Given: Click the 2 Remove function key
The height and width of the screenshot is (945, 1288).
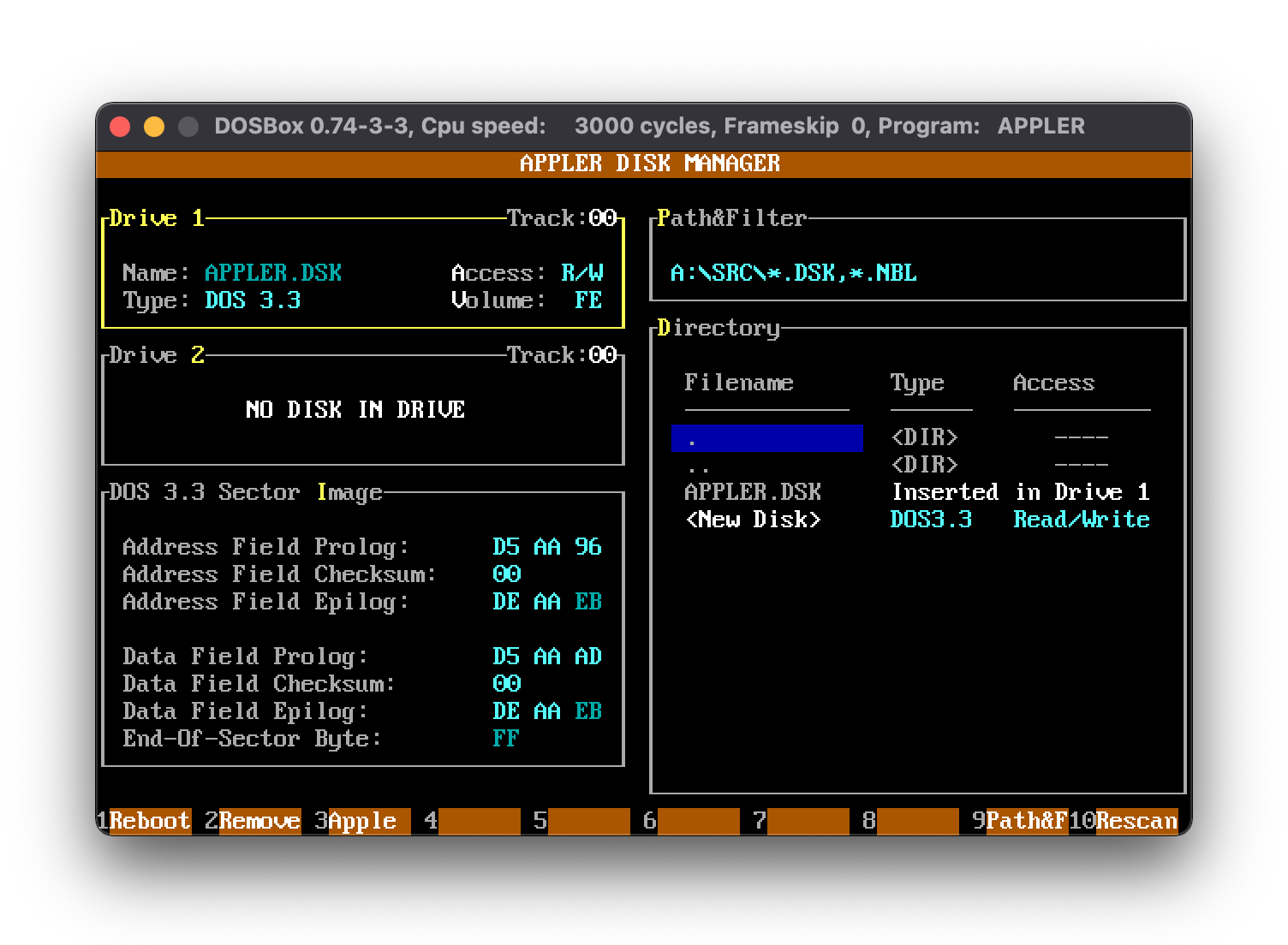Looking at the screenshot, I should (253, 821).
